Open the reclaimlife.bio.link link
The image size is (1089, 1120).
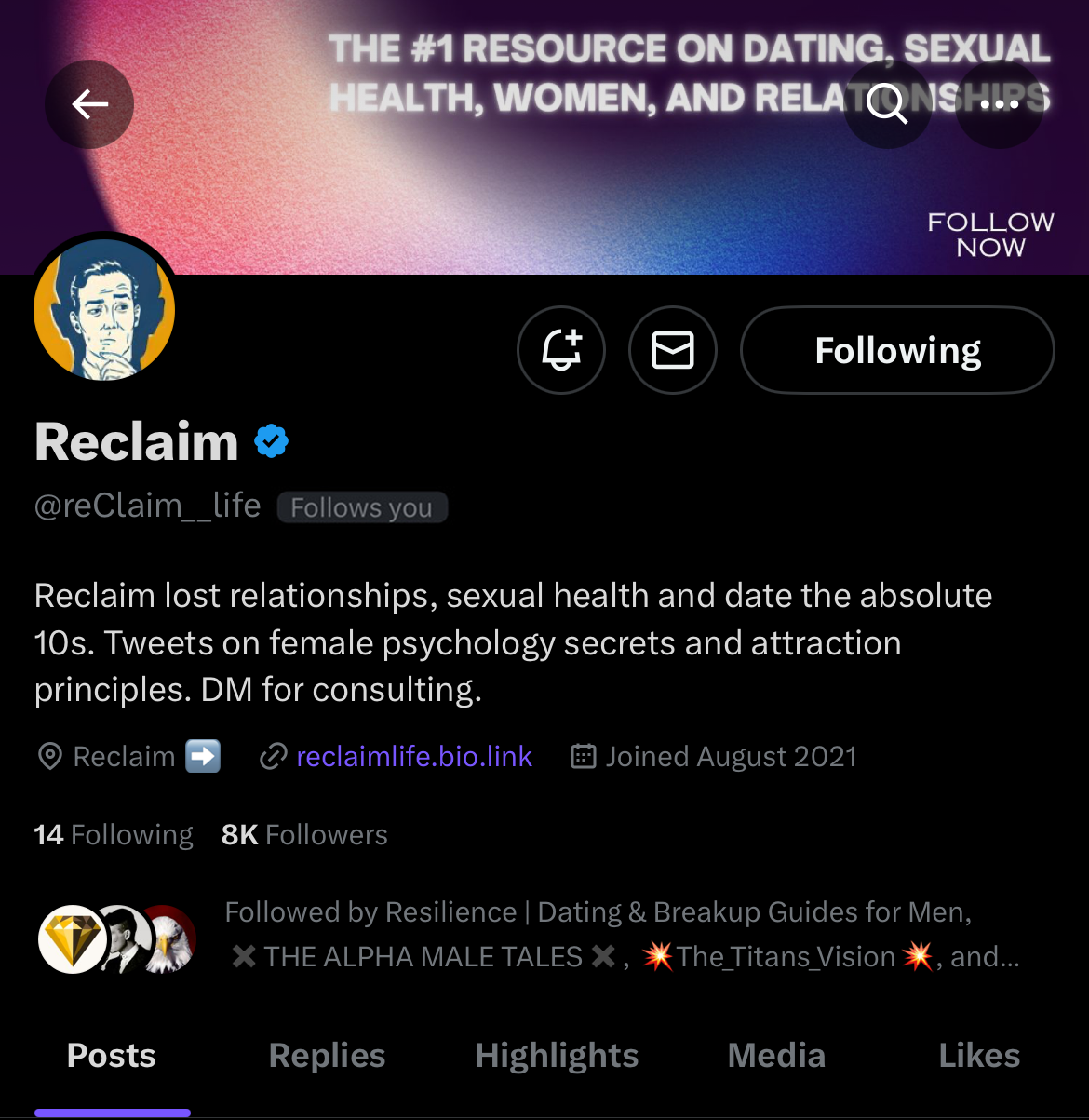tap(414, 756)
